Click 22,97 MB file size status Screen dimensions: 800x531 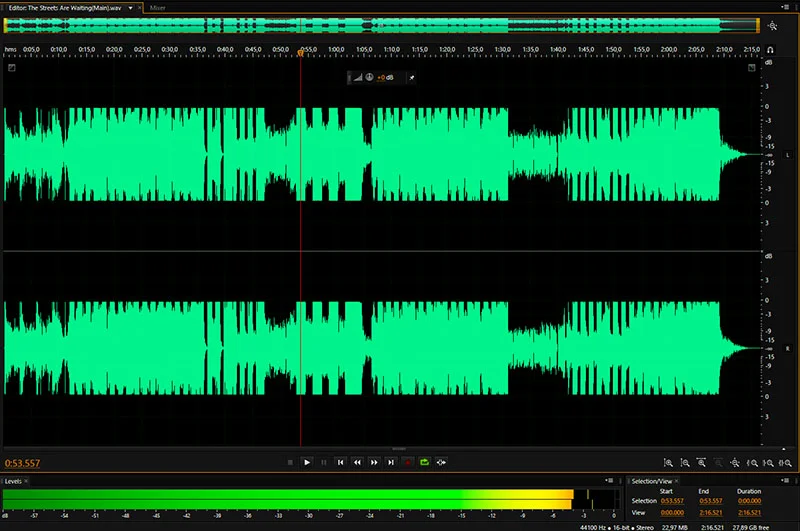[674, 527]
